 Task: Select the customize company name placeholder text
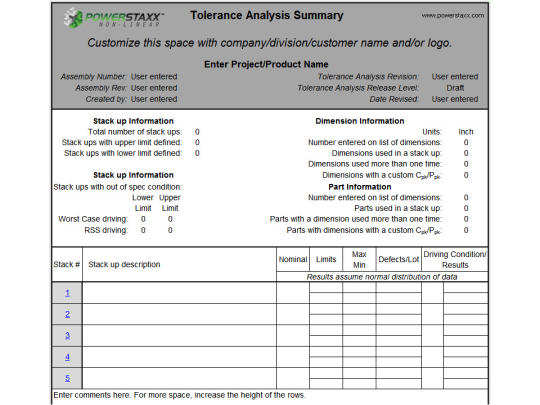(x=269, y=43)
